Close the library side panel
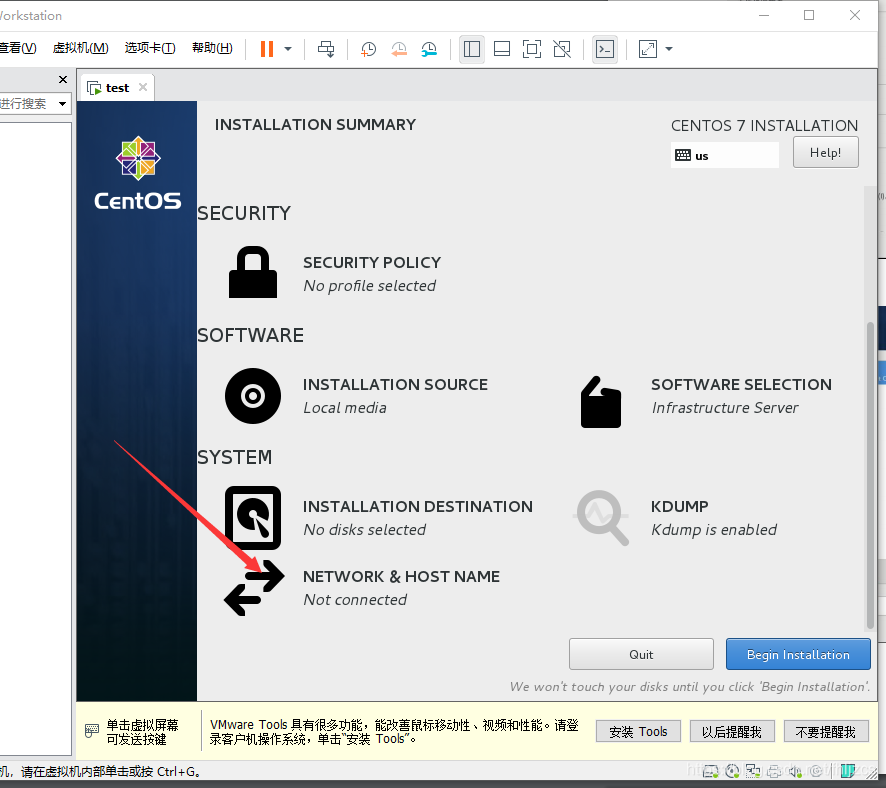This screenshot has width=886, height=788. point(63,80)
